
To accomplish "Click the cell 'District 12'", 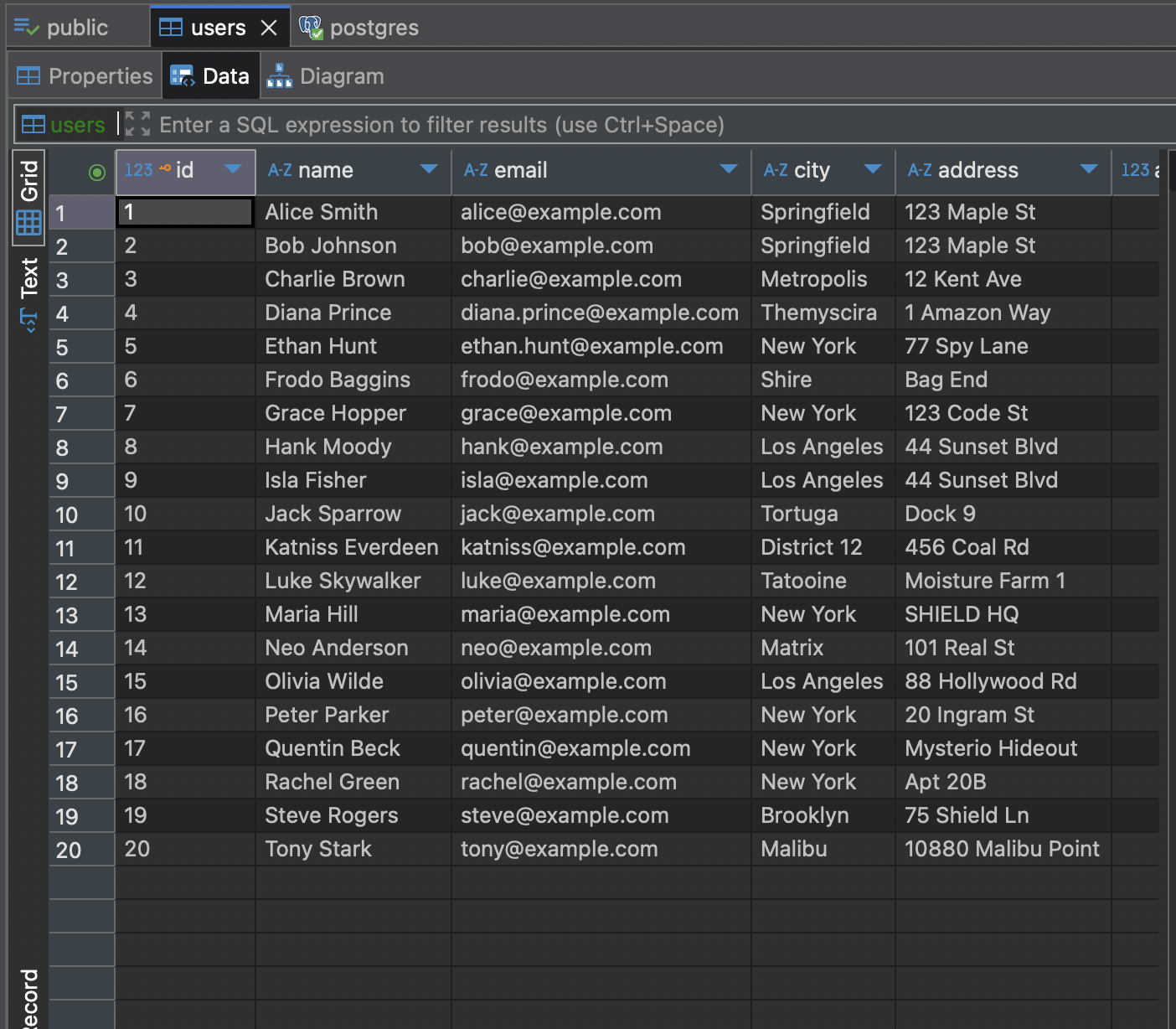I will pos(823,547).
